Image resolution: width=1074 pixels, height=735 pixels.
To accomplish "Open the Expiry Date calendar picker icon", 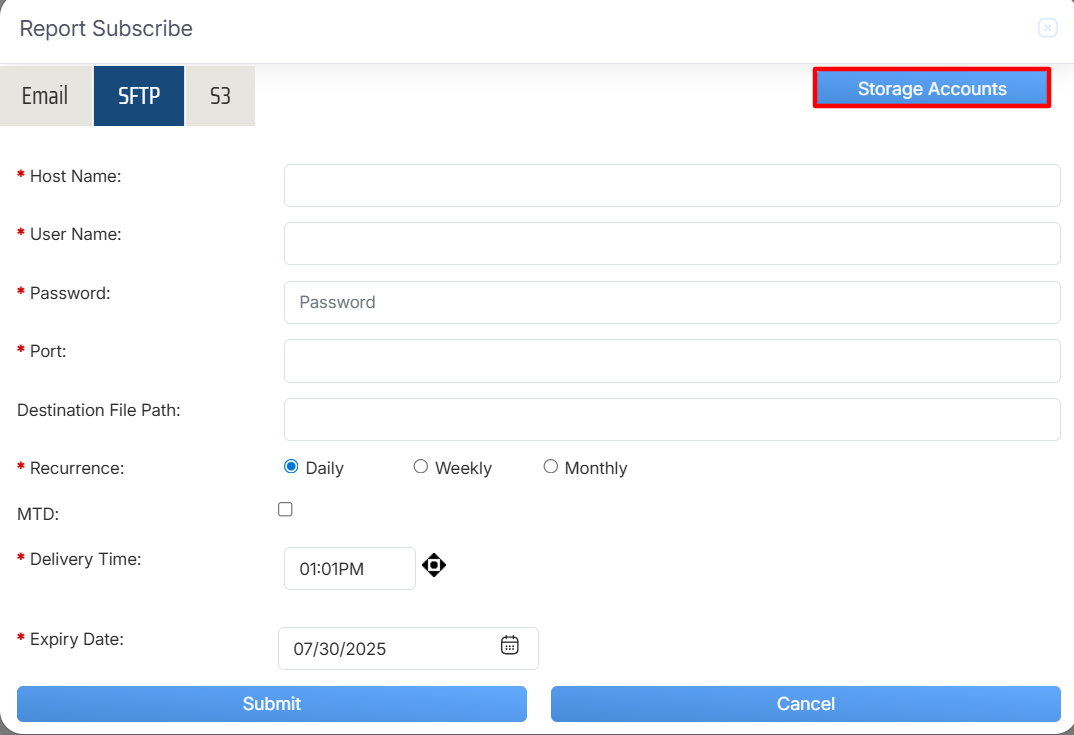I will click(509, 646).
